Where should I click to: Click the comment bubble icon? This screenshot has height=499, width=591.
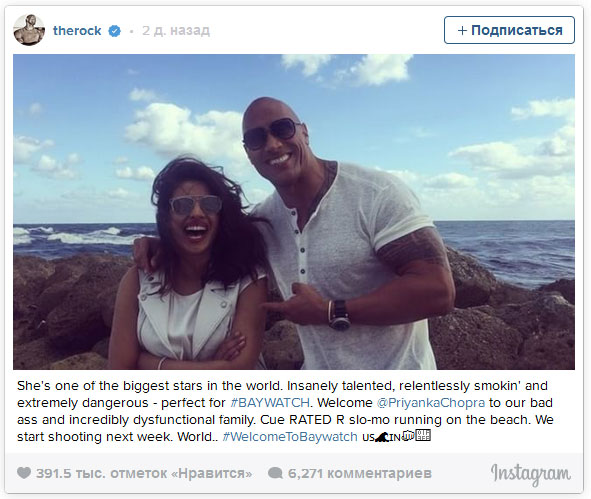point(275,473)
